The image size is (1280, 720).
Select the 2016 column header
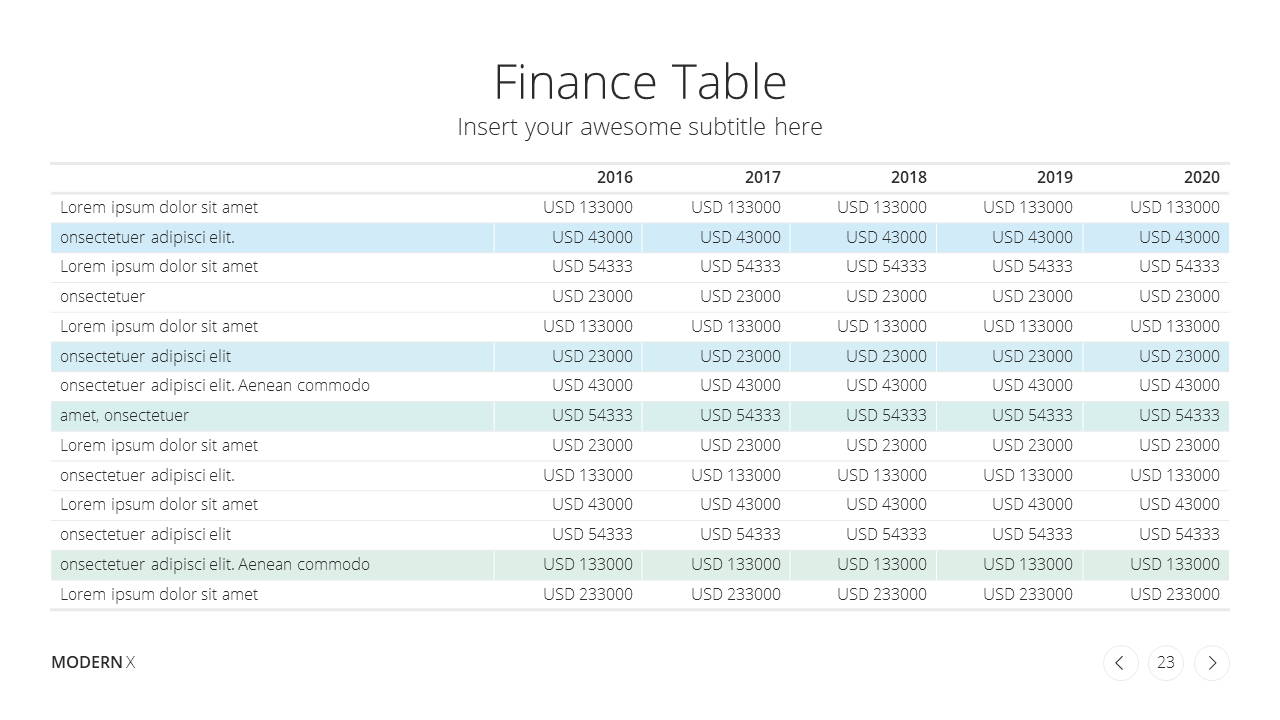(614, 177)
